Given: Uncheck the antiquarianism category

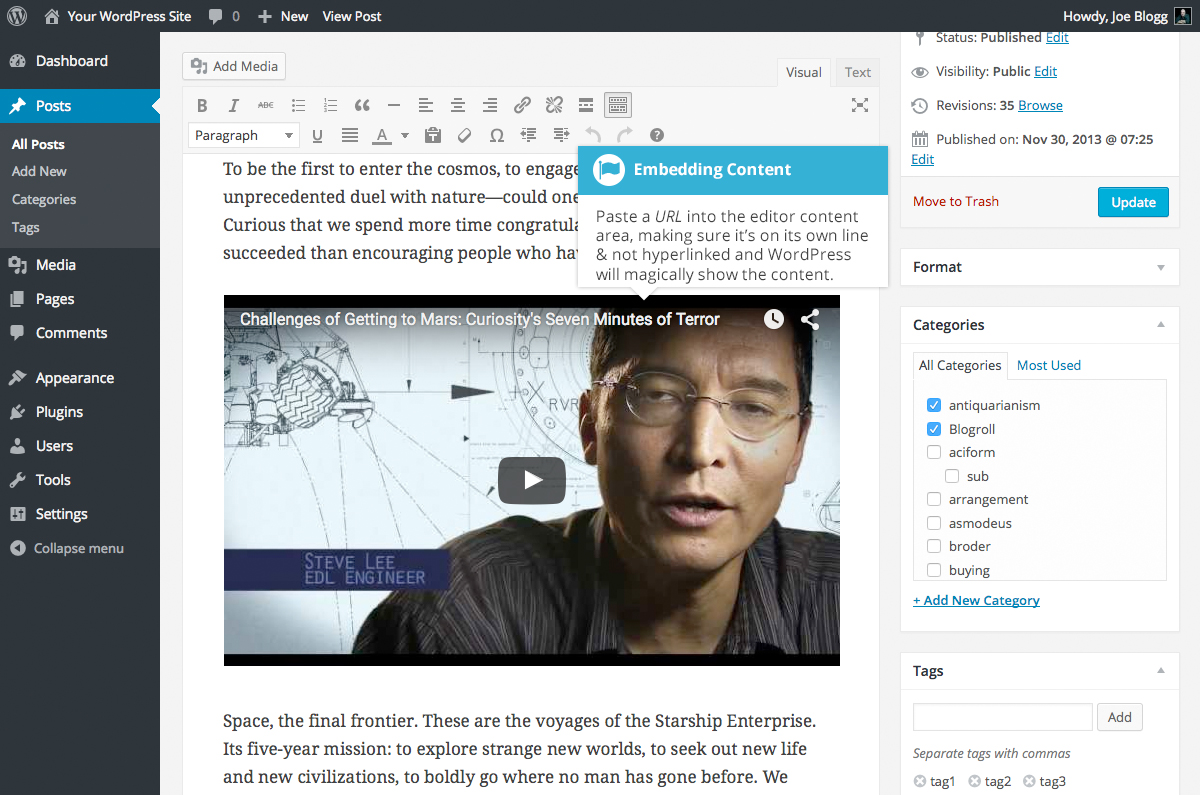Looking at the screenshot, I should 934,405.
